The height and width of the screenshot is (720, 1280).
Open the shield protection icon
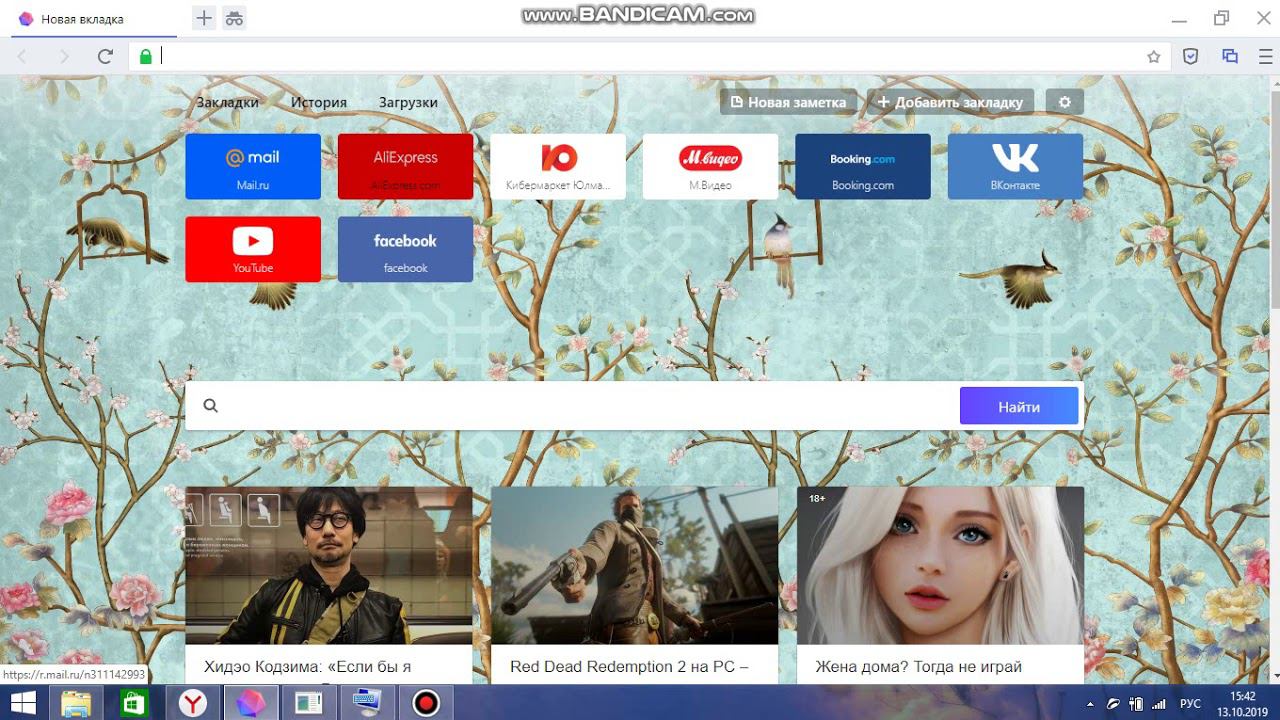(x=1191, y=57)
